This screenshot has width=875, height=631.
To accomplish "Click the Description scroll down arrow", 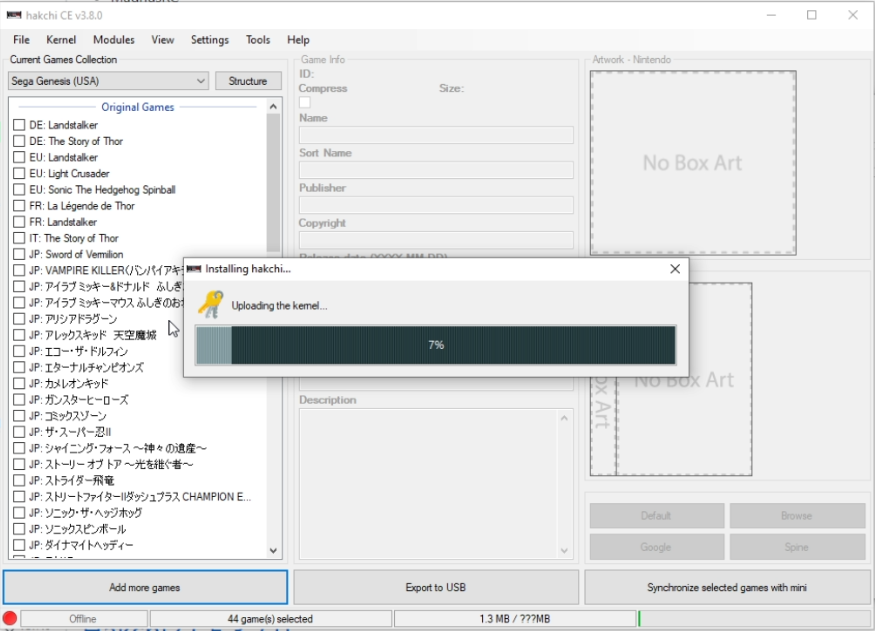I will tap(564, 551).
